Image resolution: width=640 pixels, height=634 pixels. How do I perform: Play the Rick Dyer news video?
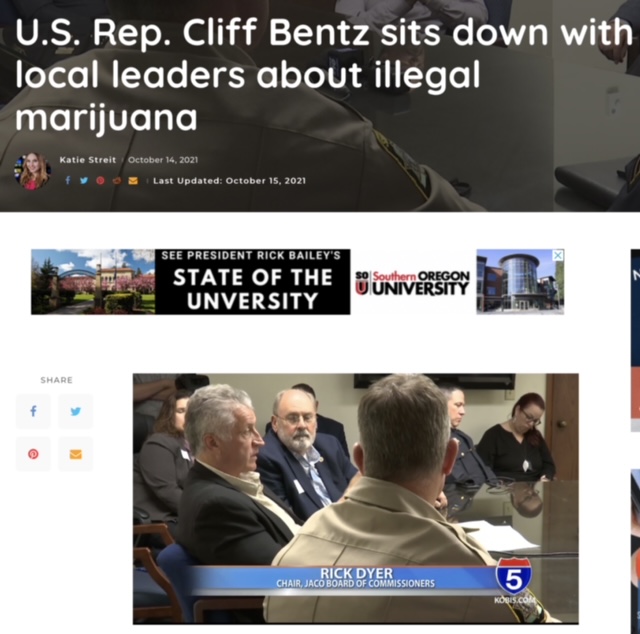[x=356, y=498]
